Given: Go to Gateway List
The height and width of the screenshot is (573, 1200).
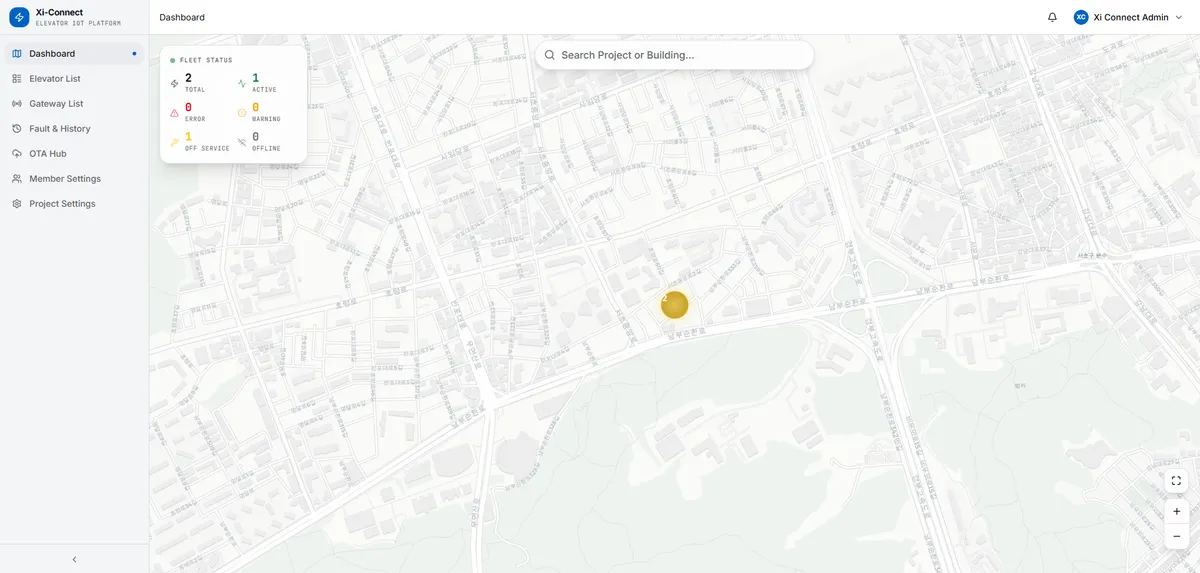Looking at the screenshot, I should [56, 104].
